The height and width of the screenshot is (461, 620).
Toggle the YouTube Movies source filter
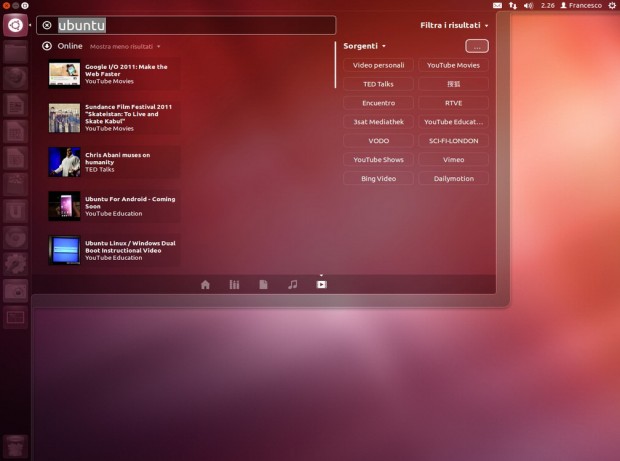point(453,65)
